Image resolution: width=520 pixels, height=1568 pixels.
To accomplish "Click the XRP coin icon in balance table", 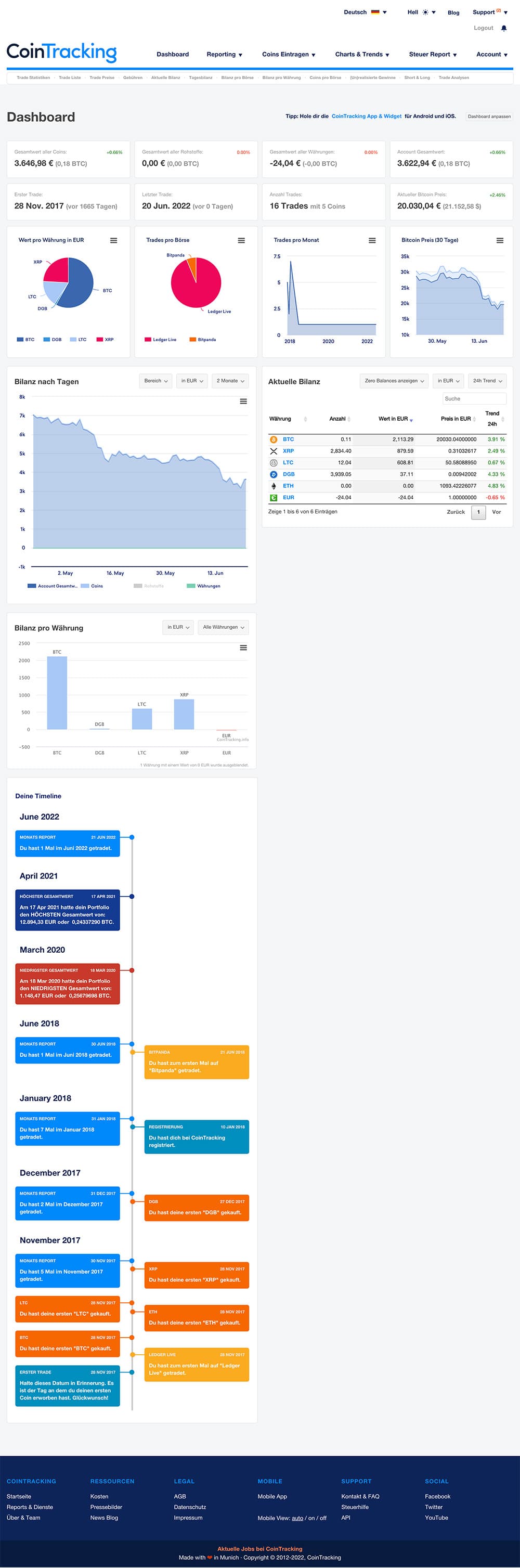I will [x=274, y=451].
